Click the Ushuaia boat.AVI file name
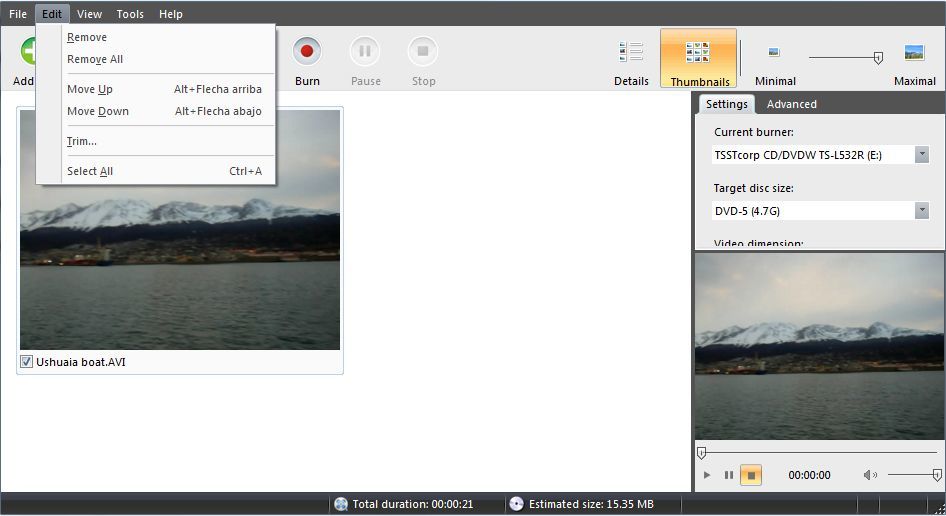Image resolution: width=946 pixels, height=516 pixels. 81,362
